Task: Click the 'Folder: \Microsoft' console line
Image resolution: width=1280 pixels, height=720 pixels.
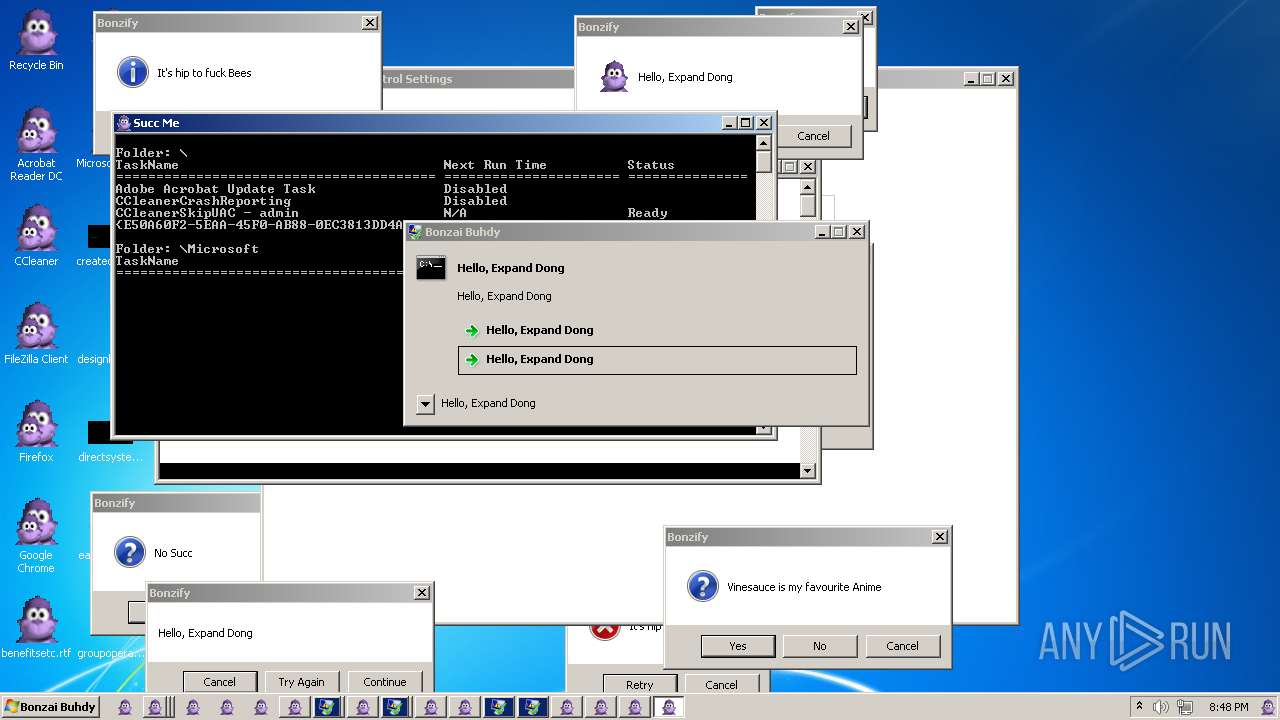Action: [x=187, y=249]
